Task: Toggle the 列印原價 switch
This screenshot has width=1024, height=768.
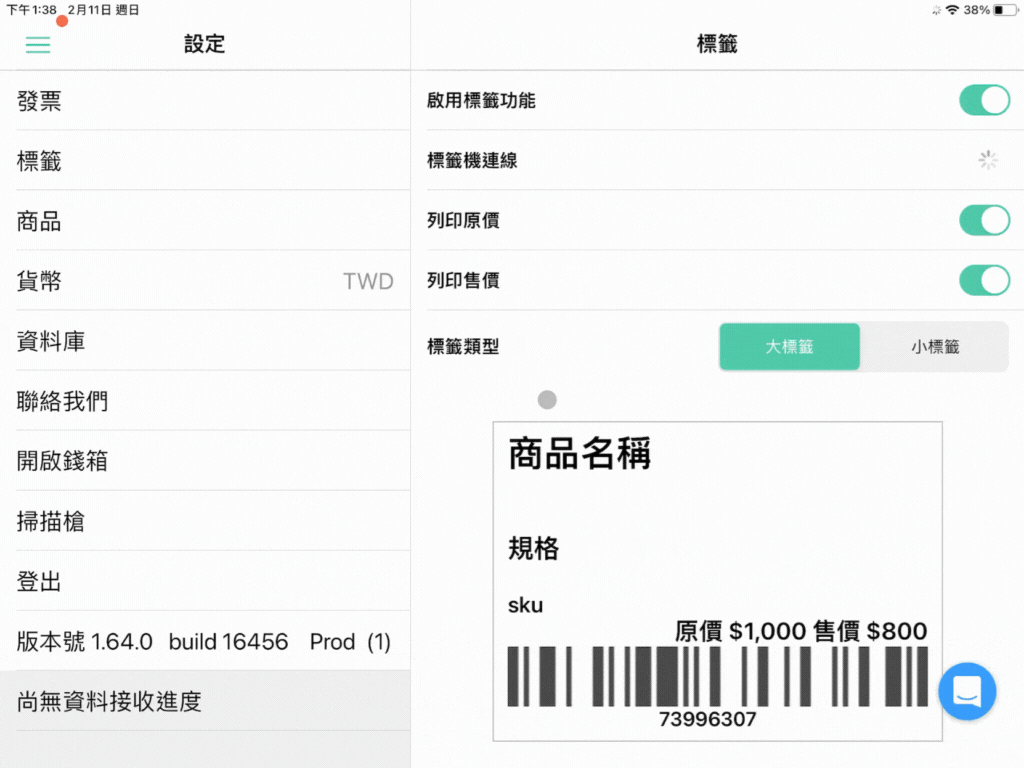Action: point(984,220)
